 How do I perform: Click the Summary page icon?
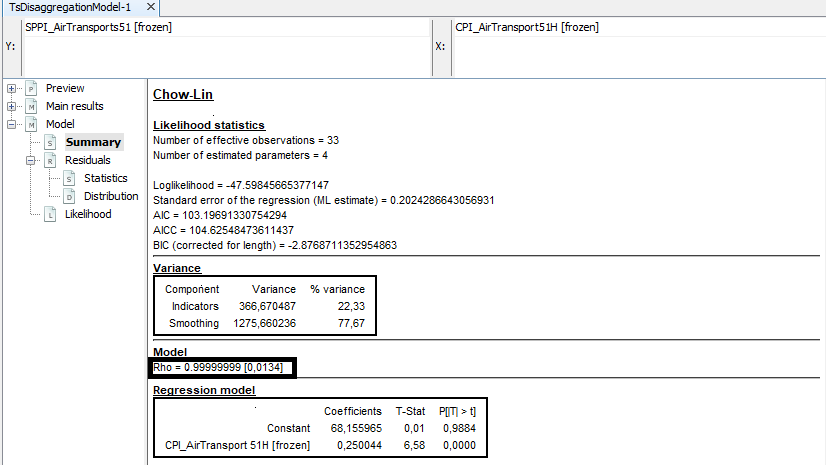point(50,143)
